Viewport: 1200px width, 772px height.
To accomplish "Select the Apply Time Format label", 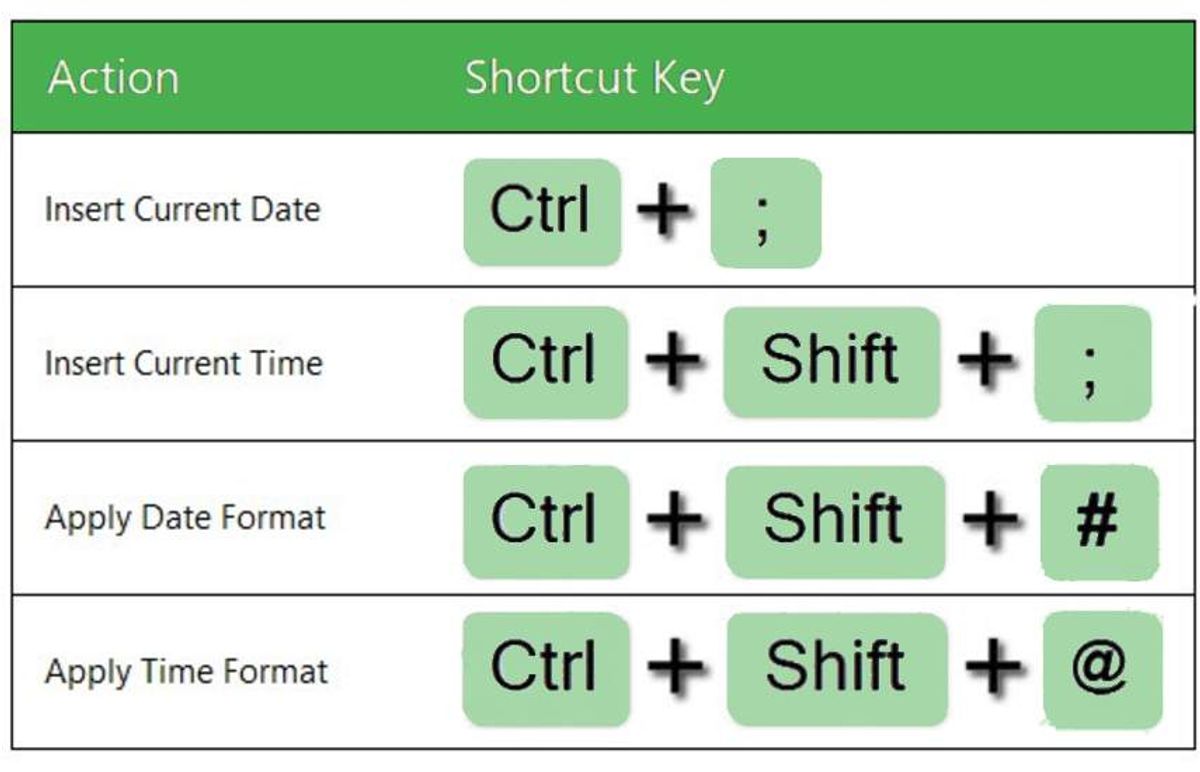I will point(186,670).
